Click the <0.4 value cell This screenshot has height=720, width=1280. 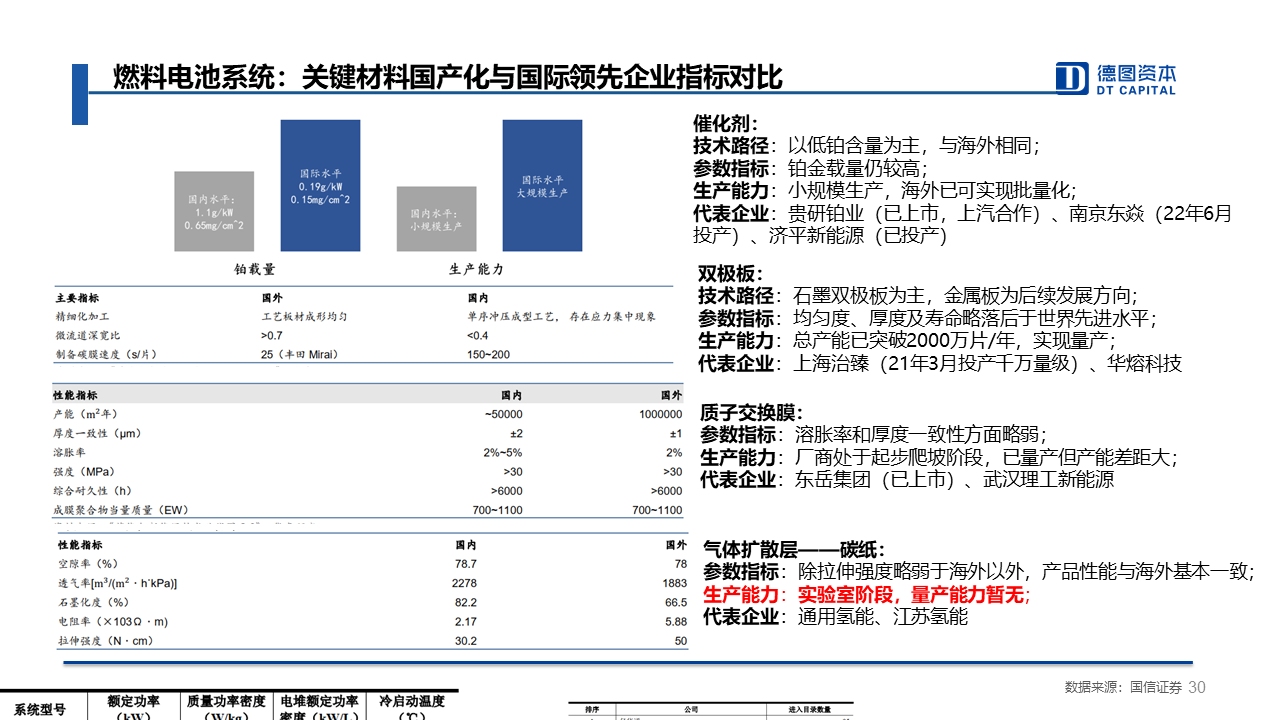[478, 336]
